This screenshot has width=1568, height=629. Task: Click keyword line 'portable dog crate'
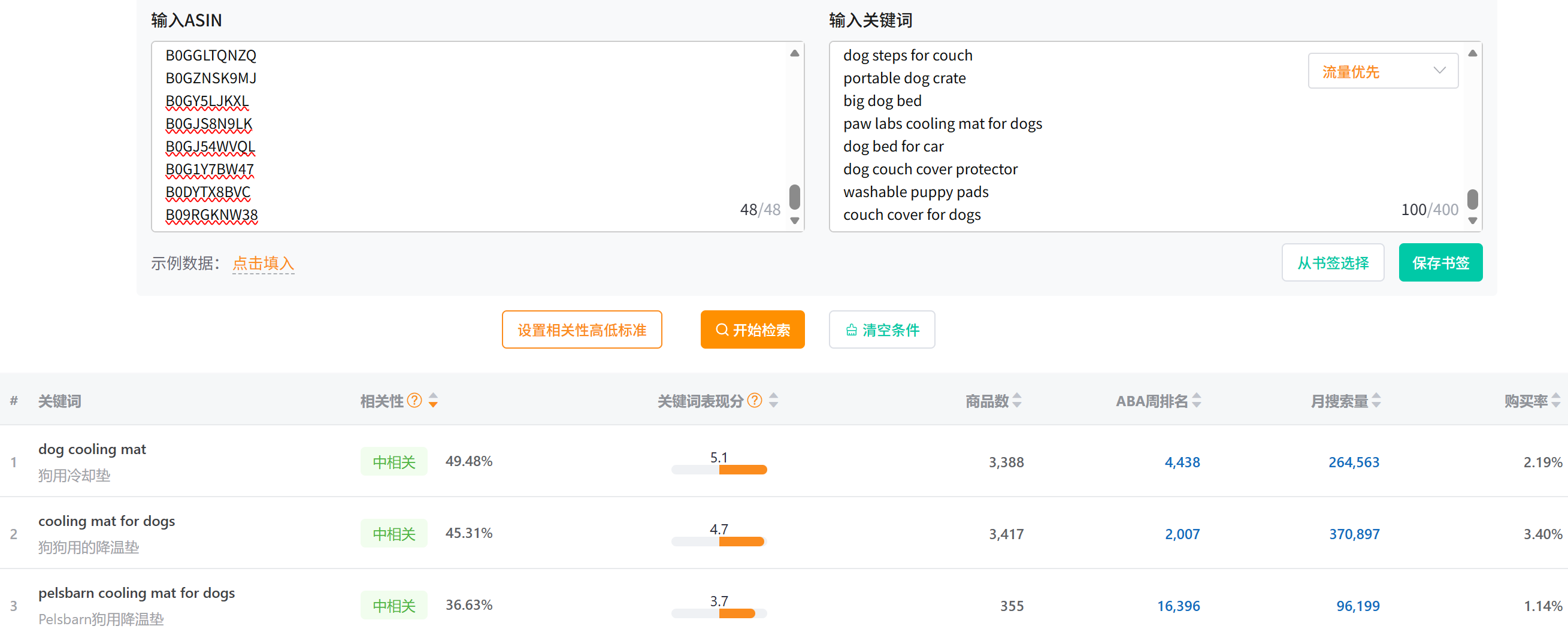tap(904, 78)
